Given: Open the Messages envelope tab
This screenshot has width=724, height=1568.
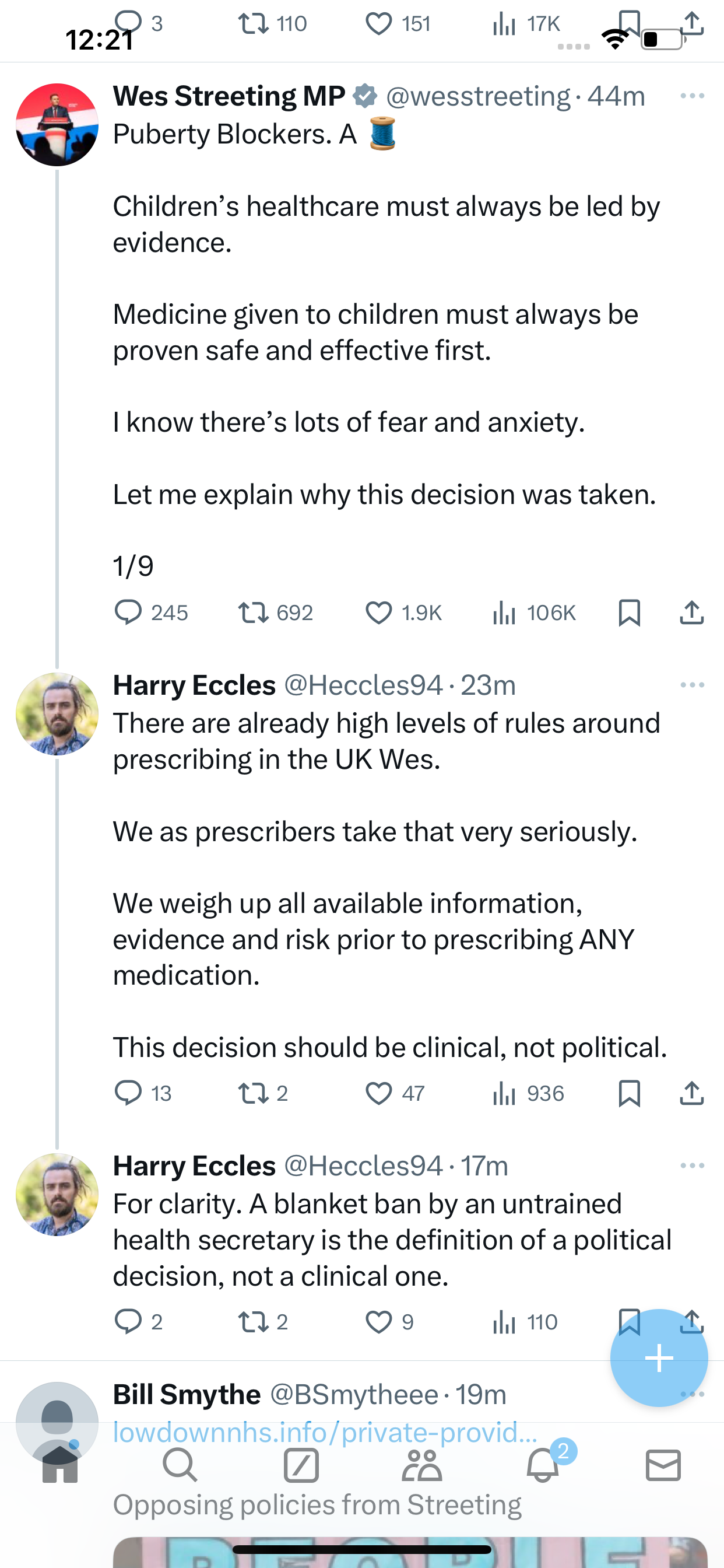Looking at the screenshot, I should pos(663,1465).
